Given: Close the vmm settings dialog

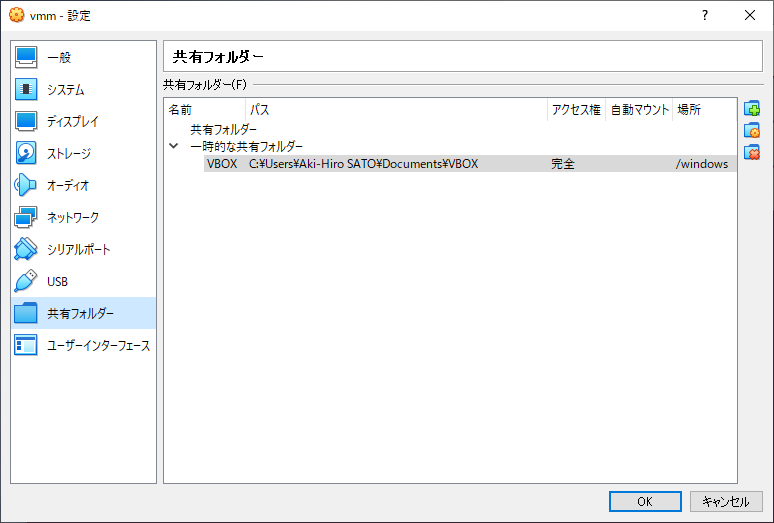Looking at the screenshot, I should pyautogui.click(x=750, y=15).
